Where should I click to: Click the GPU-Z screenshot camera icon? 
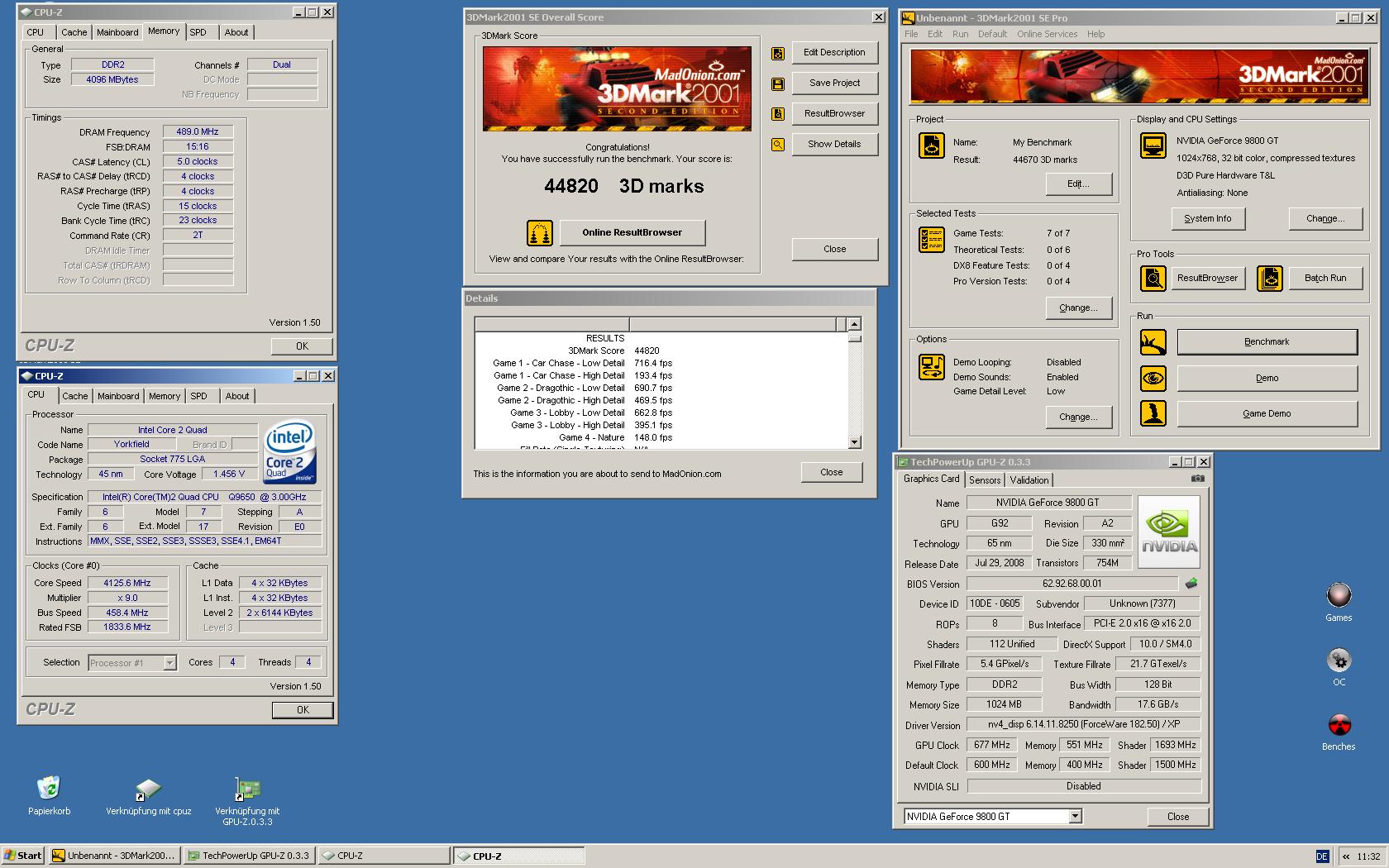tap(1197, 479)
